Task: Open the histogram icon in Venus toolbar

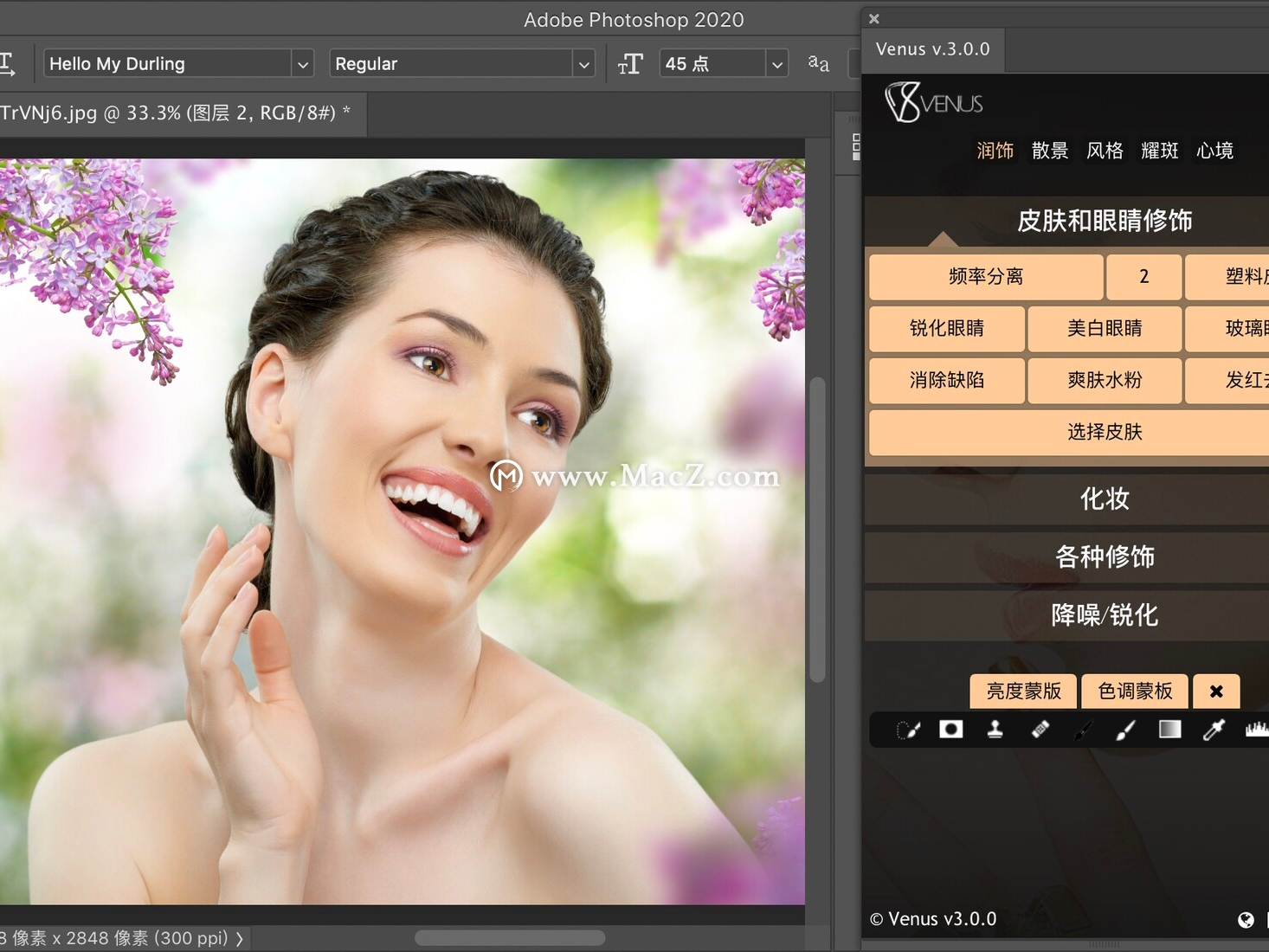Action: pyautogui.click(x=1257, y=730)
